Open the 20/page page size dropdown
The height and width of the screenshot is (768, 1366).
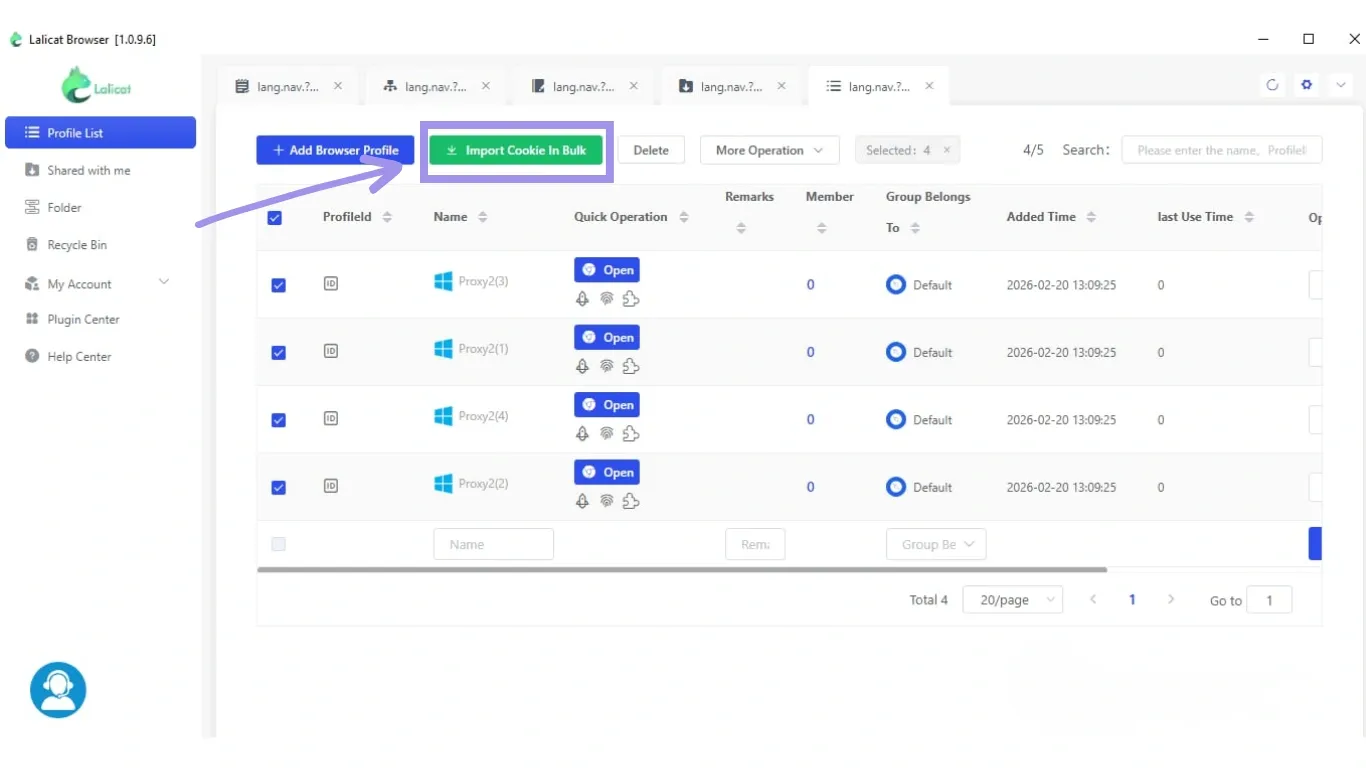(1012, 600)
